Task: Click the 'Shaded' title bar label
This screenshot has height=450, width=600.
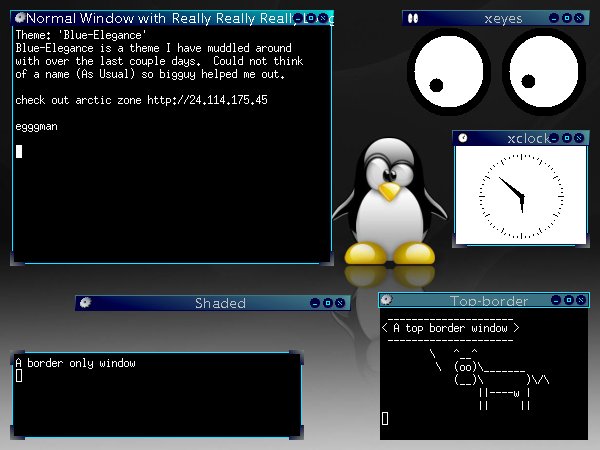Action: (220, 303)
